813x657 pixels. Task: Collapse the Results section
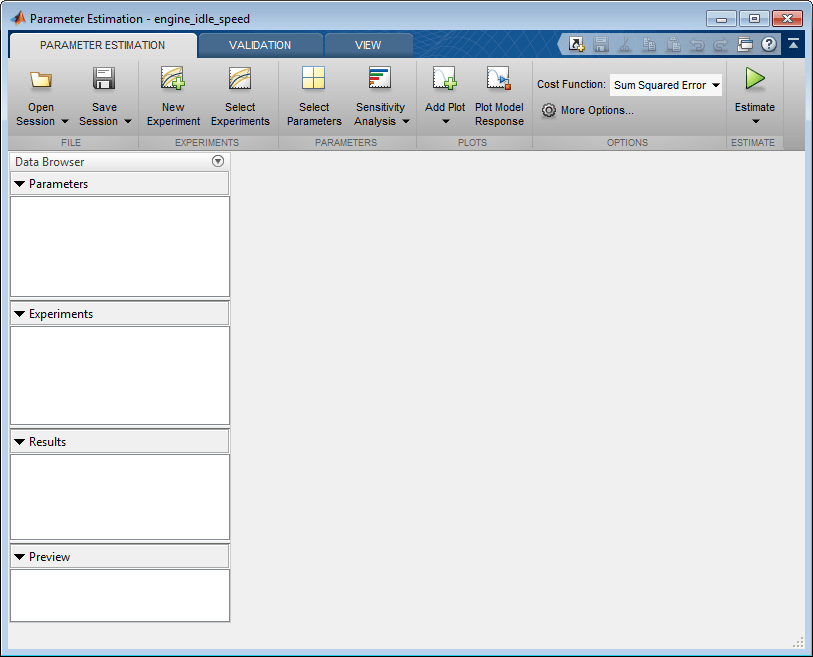(20, 442)
